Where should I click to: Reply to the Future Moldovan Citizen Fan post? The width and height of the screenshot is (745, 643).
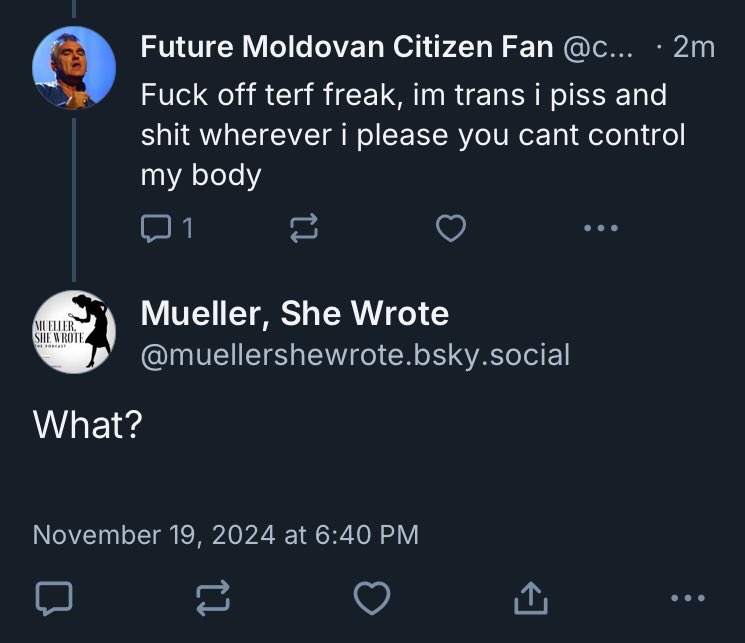(x=155, y=229)
